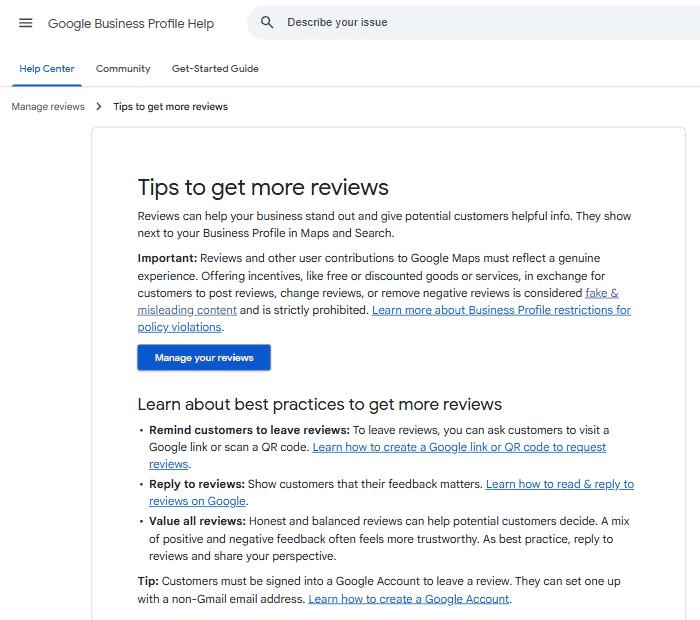Viewport: 700px width, 620px height.
Task: Click the 'Manage your reviews' button
Action: 204,358
